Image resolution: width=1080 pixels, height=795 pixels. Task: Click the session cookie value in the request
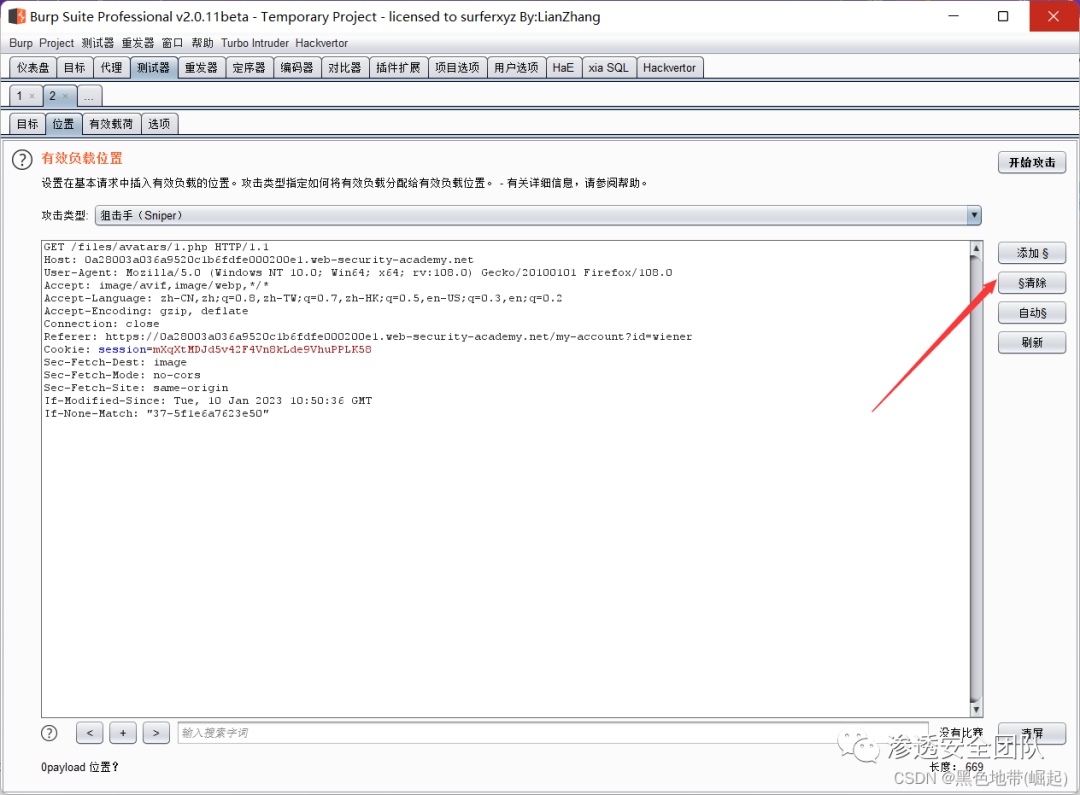point(262,349)
